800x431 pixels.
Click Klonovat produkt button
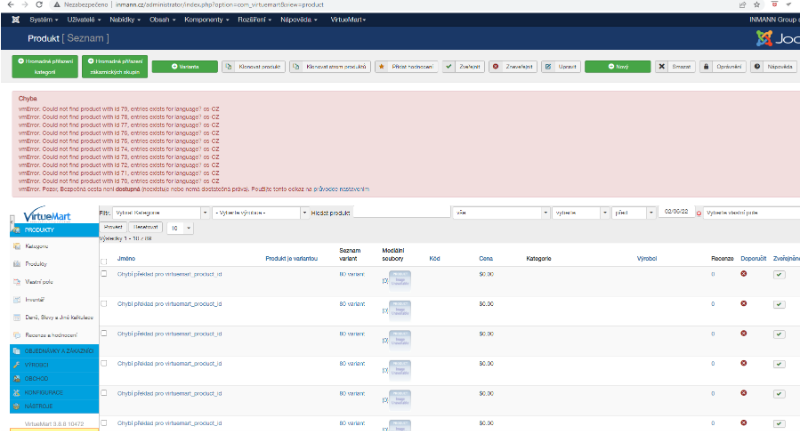258,66
